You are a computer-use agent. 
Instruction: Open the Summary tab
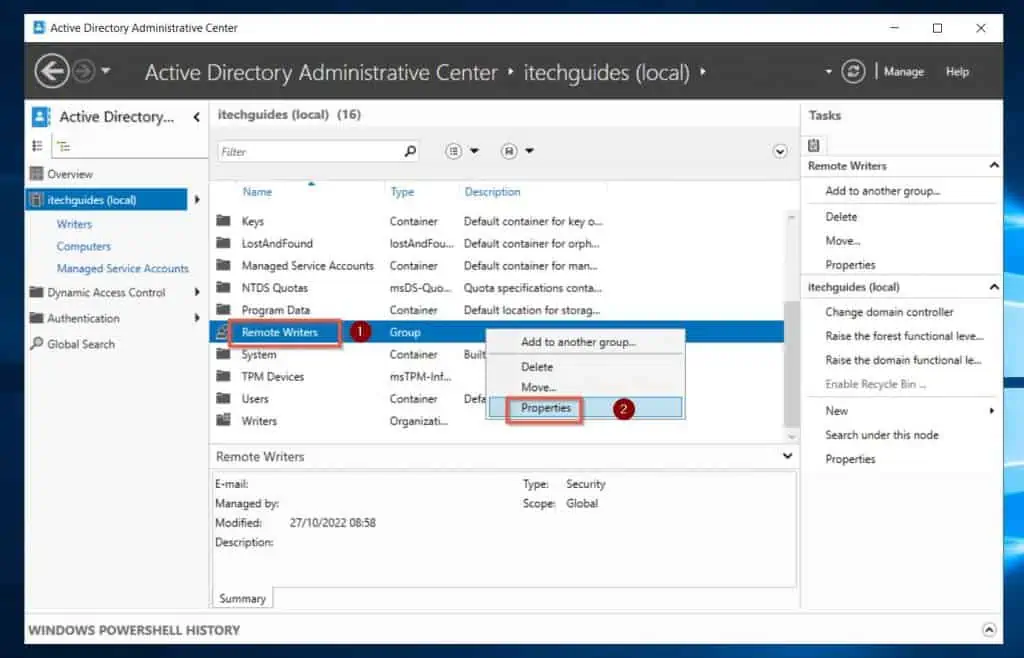pos(242,599)
